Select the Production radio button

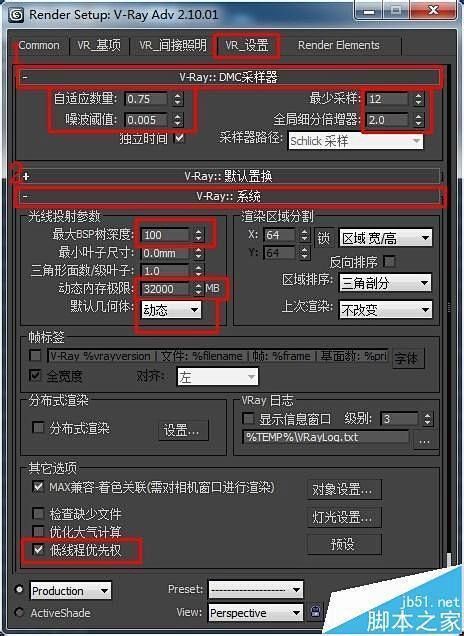[x=19, y=590]
